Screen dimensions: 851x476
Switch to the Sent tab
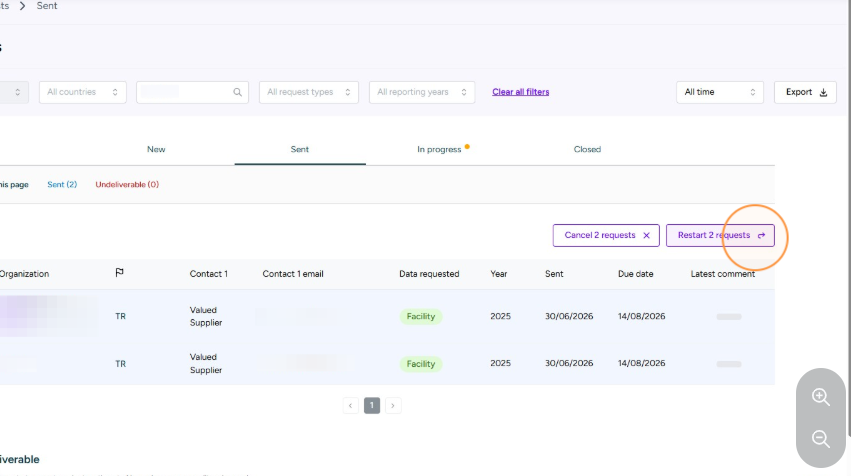300,149
